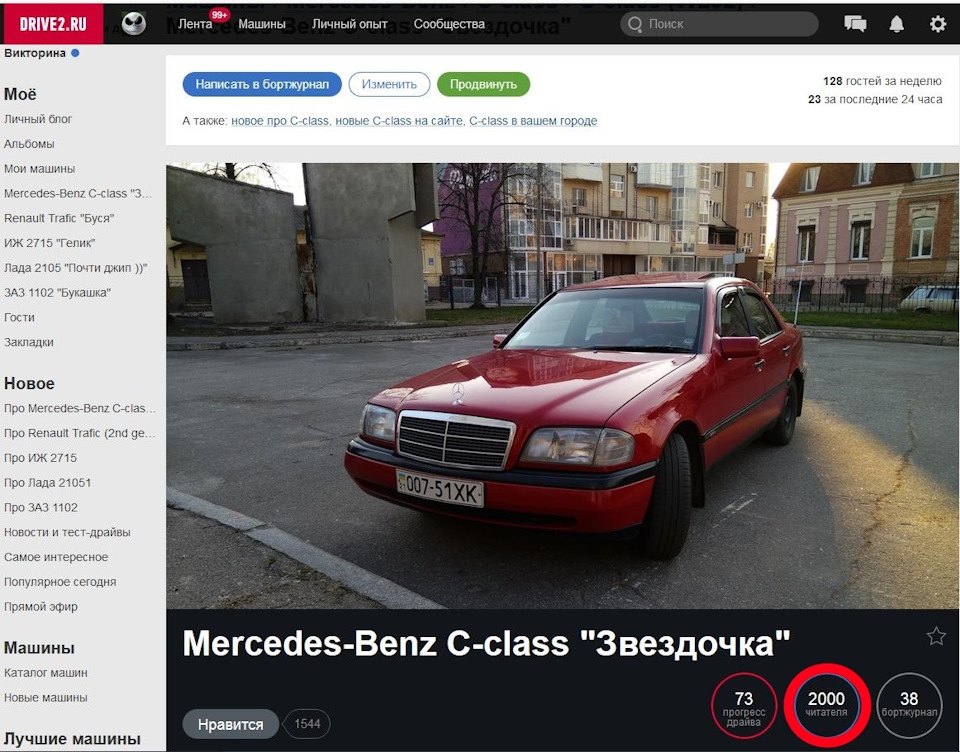Open link новые C-class на сайте

[x=399, y=121]
